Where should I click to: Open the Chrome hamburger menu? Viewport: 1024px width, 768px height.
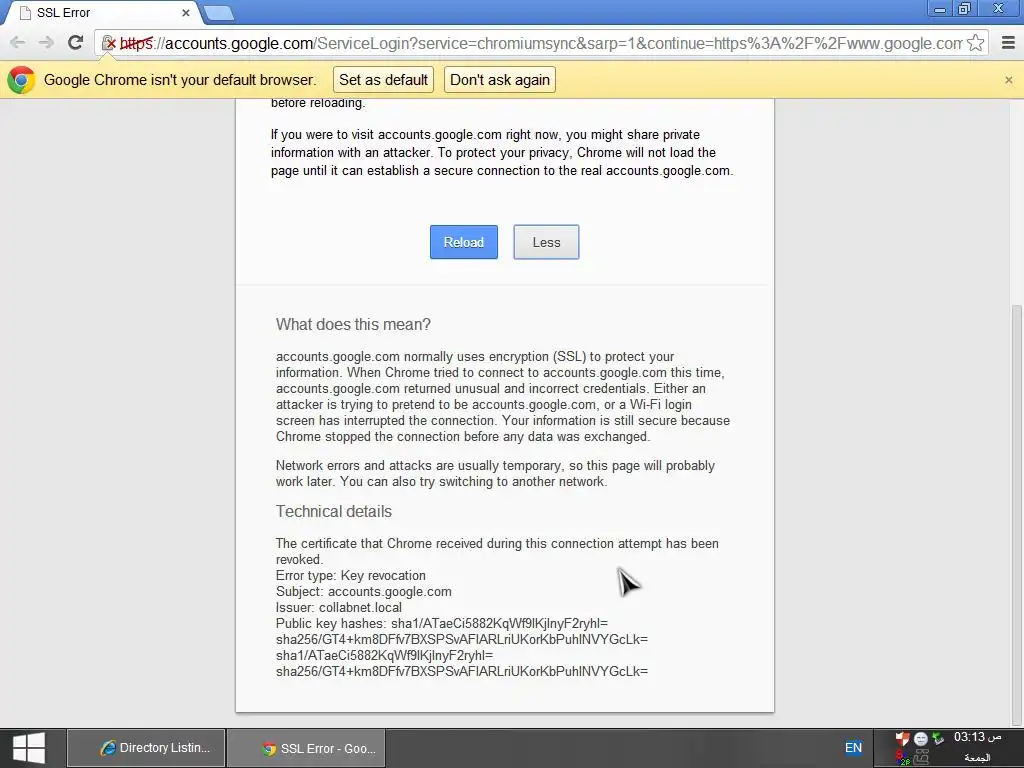[x=1008, y=43]
